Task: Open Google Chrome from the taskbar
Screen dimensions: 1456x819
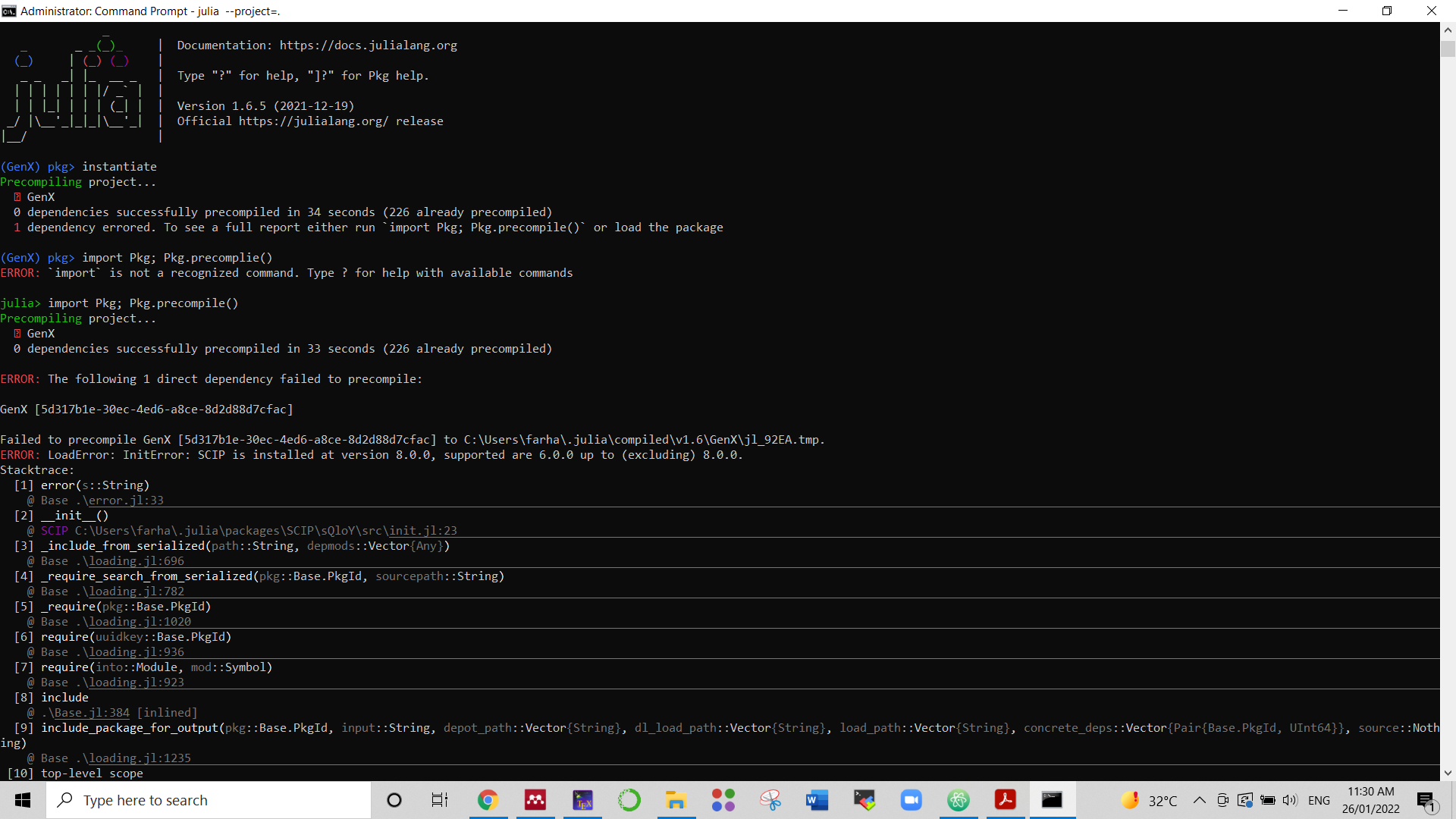Action: [x=488, y=800]
